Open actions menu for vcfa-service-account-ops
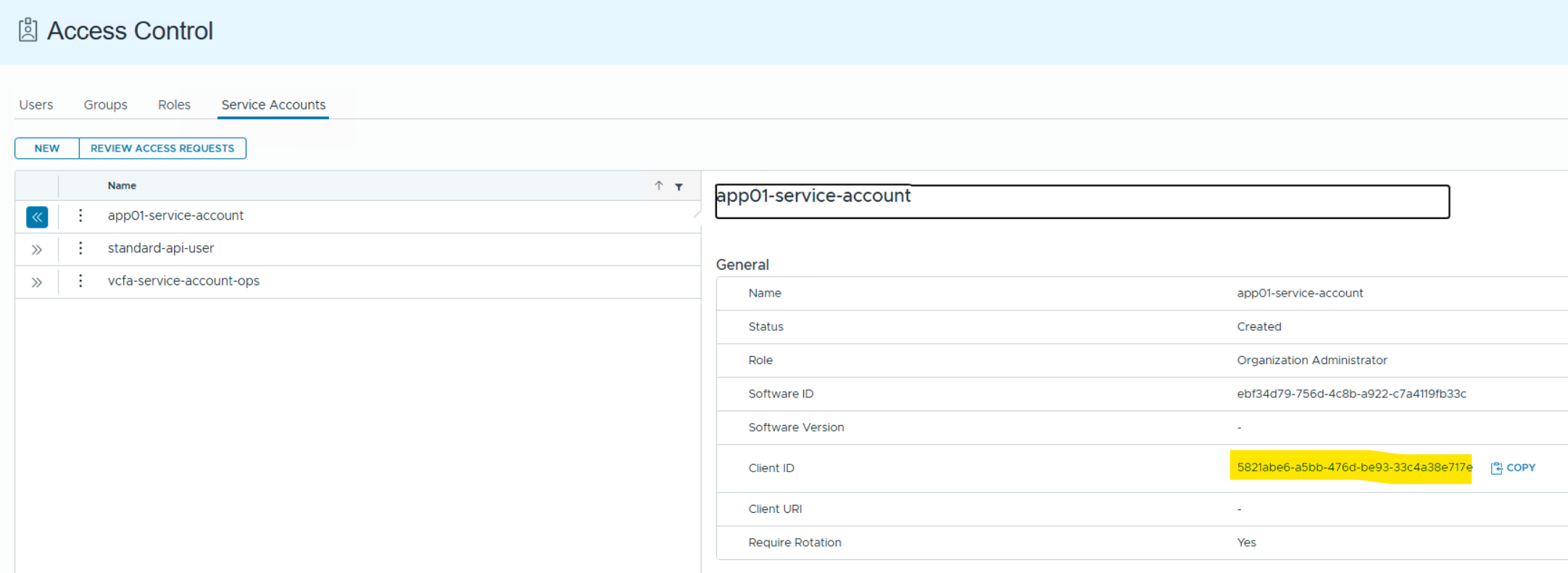The image size is (1568, 573). [x=80, y=281]
